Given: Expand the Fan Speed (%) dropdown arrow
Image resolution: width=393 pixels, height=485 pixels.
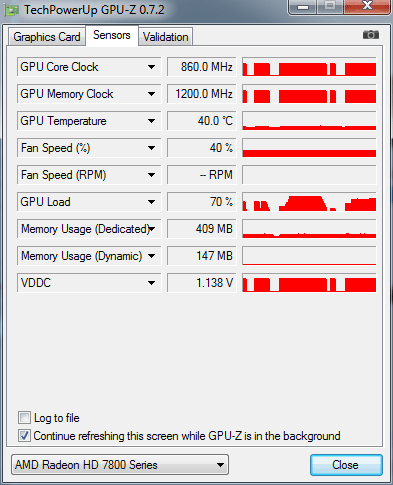Looking at the screenshot, I should coord(151,148).
